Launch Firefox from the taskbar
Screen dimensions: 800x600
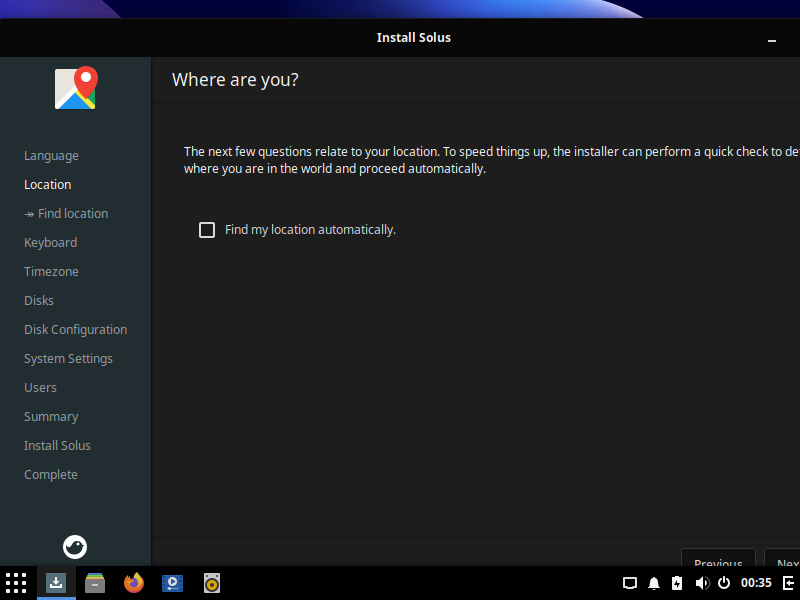pos(134,583)
